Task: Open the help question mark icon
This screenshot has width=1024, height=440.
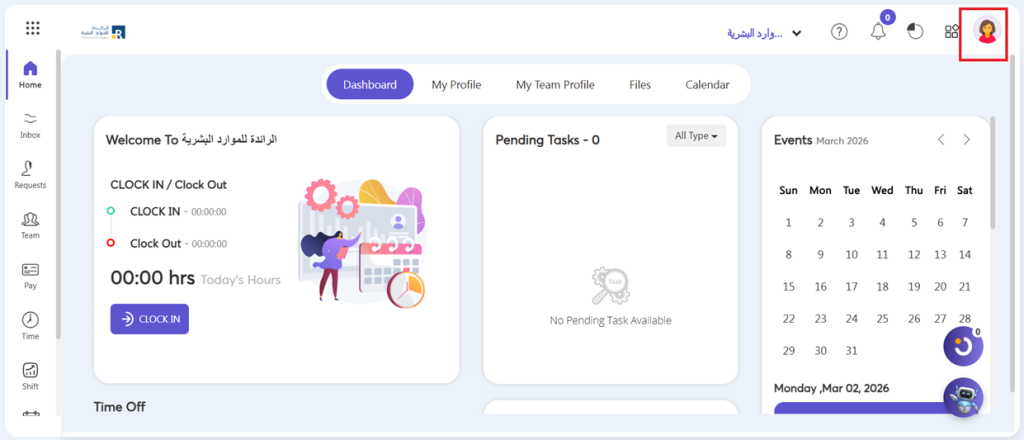Action: pyautogui.click(x=840, y=32)
